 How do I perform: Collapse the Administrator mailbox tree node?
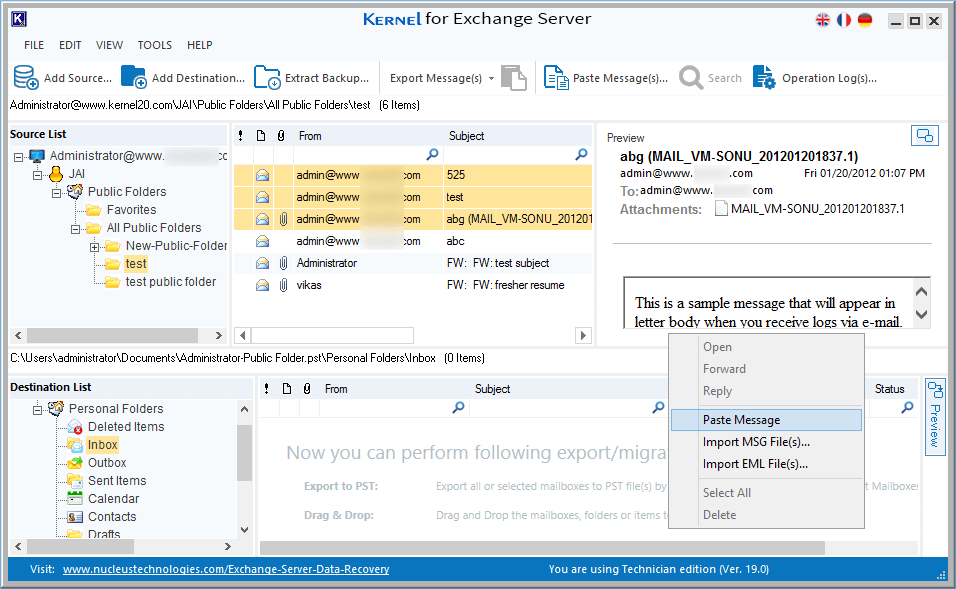[x=18, y=157]
